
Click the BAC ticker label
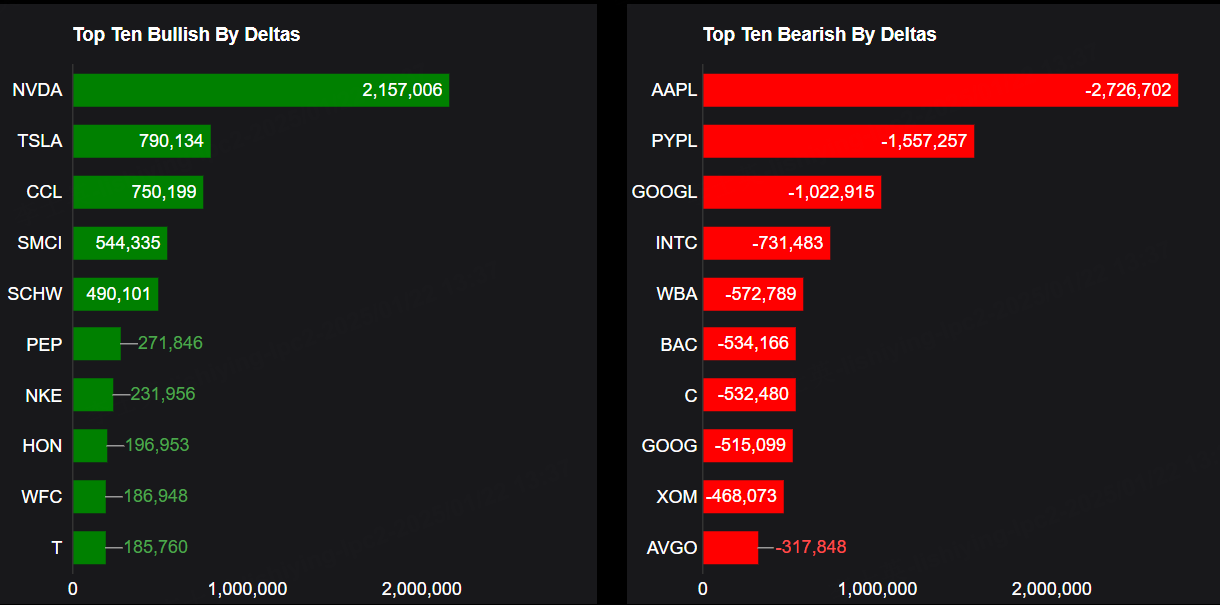[678, 345]
